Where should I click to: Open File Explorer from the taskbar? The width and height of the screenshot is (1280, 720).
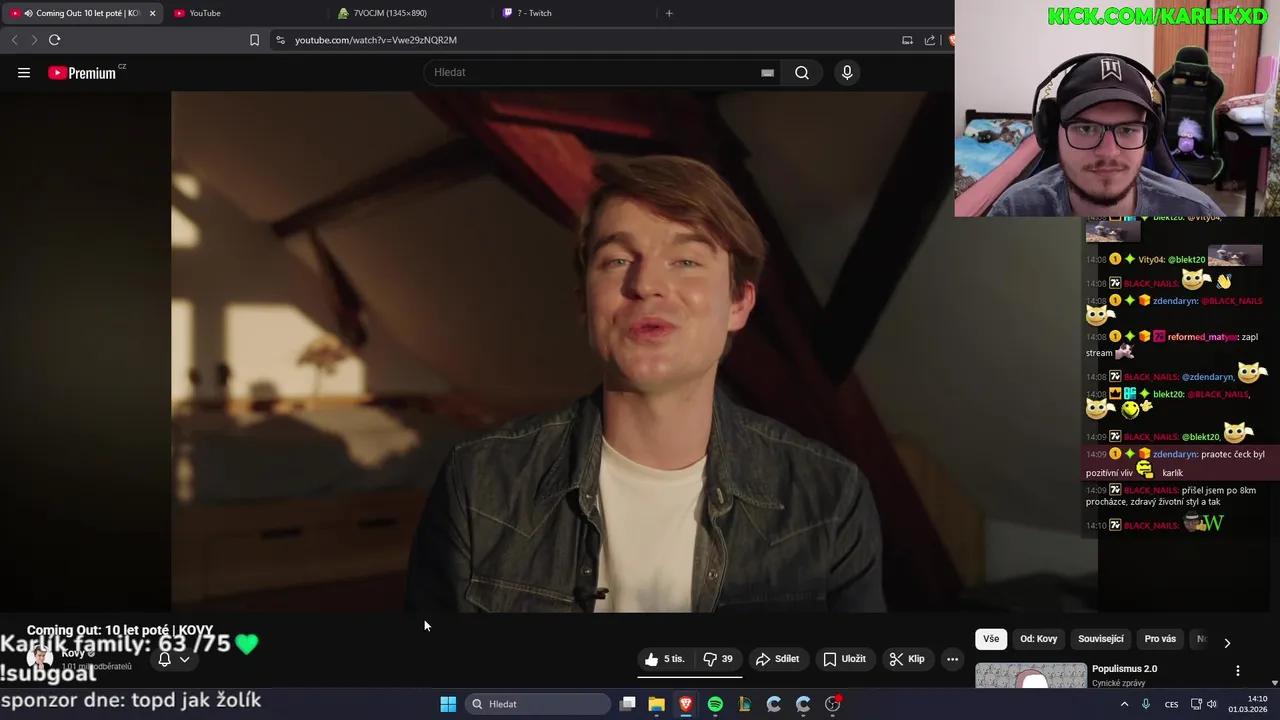coord(657,704)
